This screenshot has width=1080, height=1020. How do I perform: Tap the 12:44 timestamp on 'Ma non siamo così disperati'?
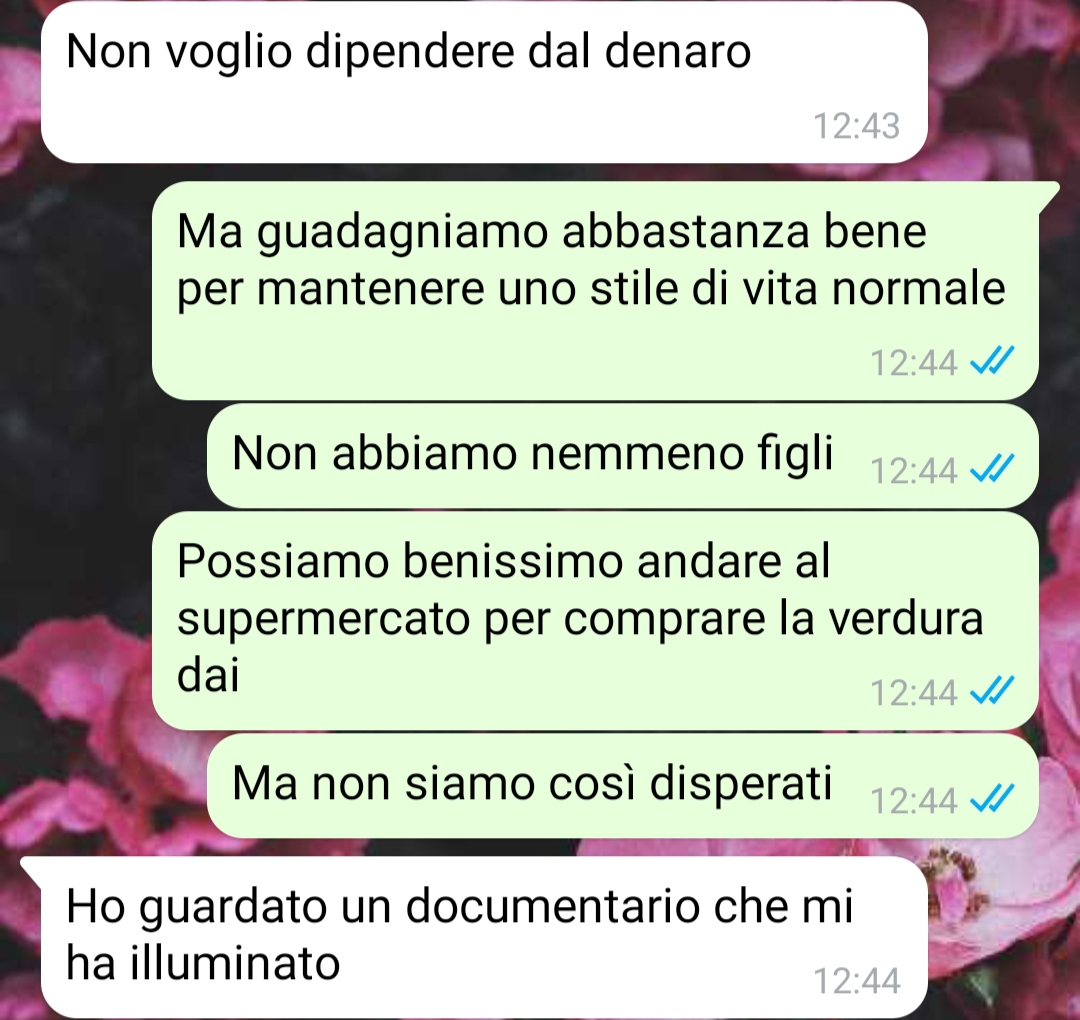click(914, 801)
